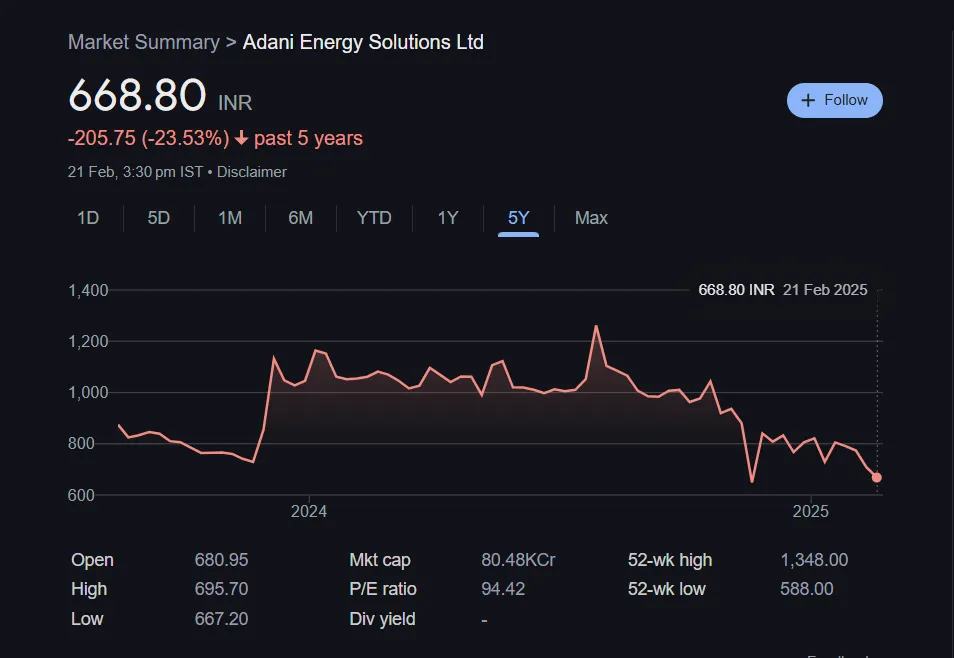Click the plus icon in Follow
Screen dimensions: 954x658
point(808,100)
